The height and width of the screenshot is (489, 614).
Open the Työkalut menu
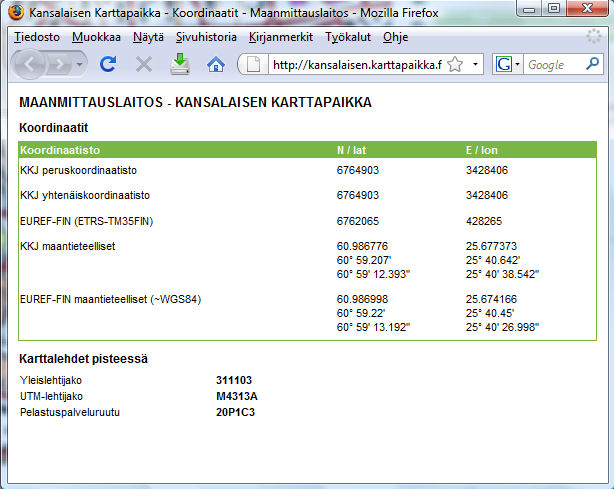coord(348,37)
